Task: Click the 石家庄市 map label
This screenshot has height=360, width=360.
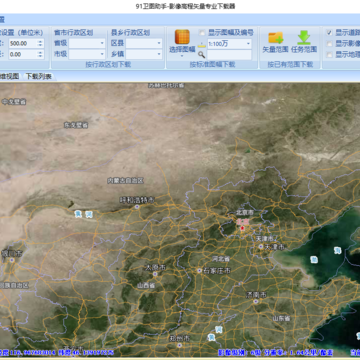Action: point(217,270)
